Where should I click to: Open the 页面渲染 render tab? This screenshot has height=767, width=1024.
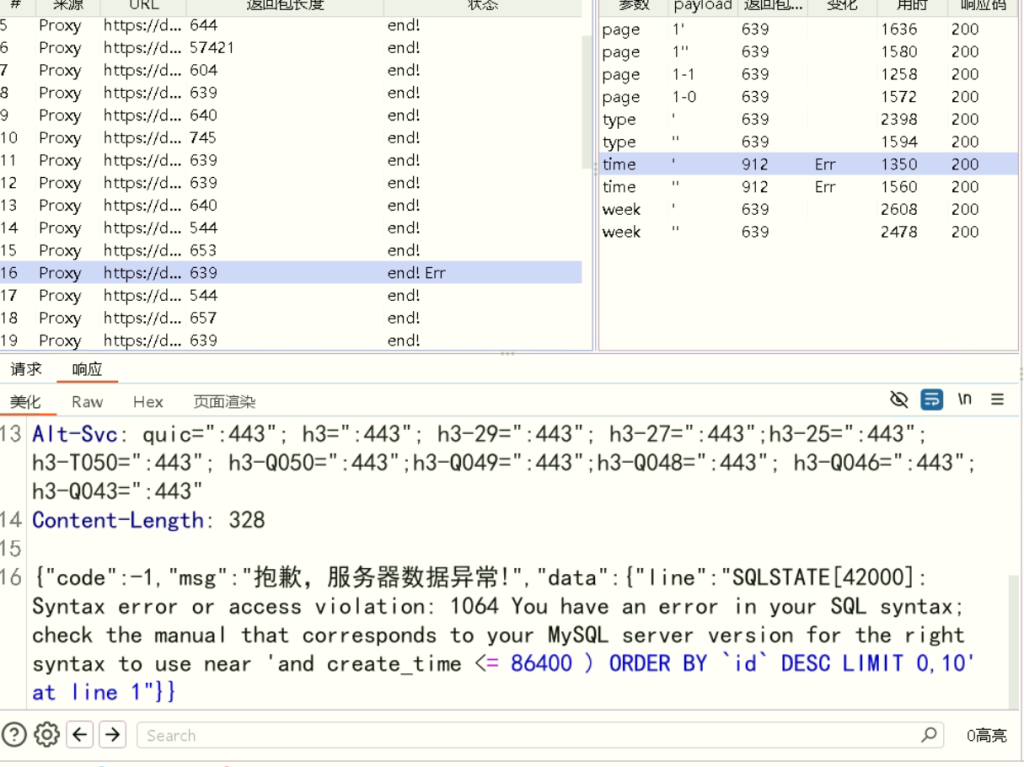coord(224,402)
